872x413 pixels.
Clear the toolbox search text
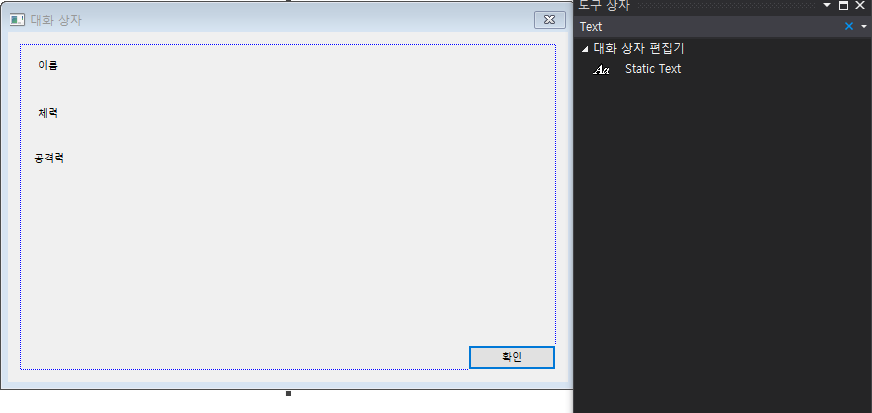pos(849,26)
